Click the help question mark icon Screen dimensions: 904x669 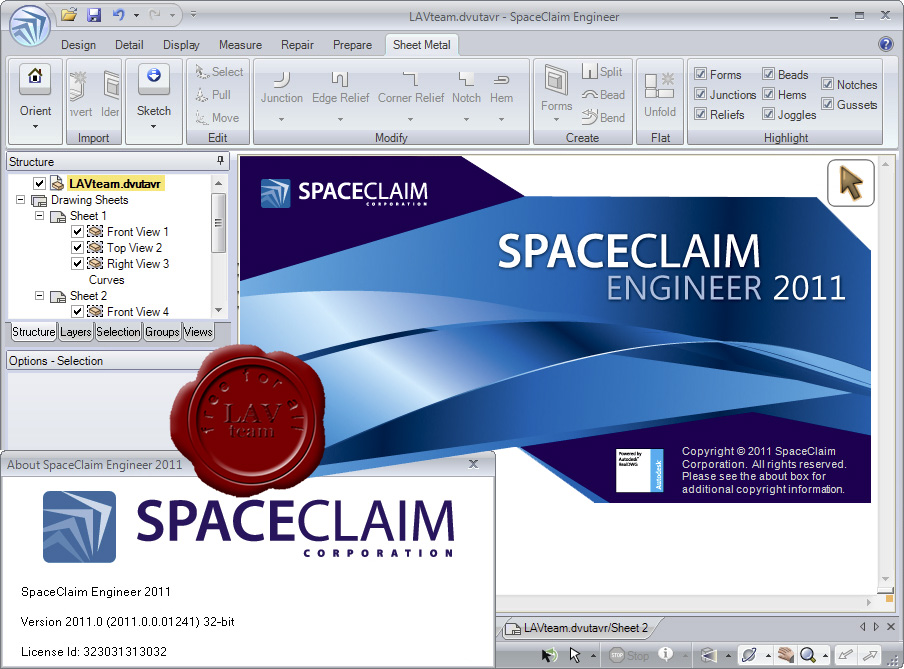886,44
